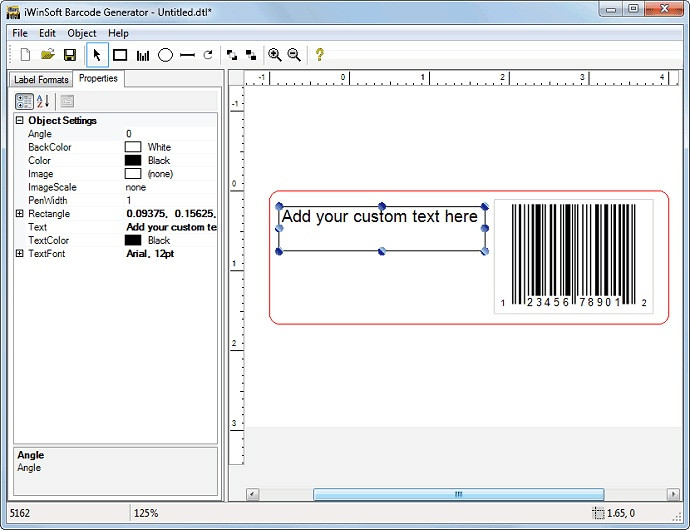Click the Open file folder icon

click(x=48, y=55)
